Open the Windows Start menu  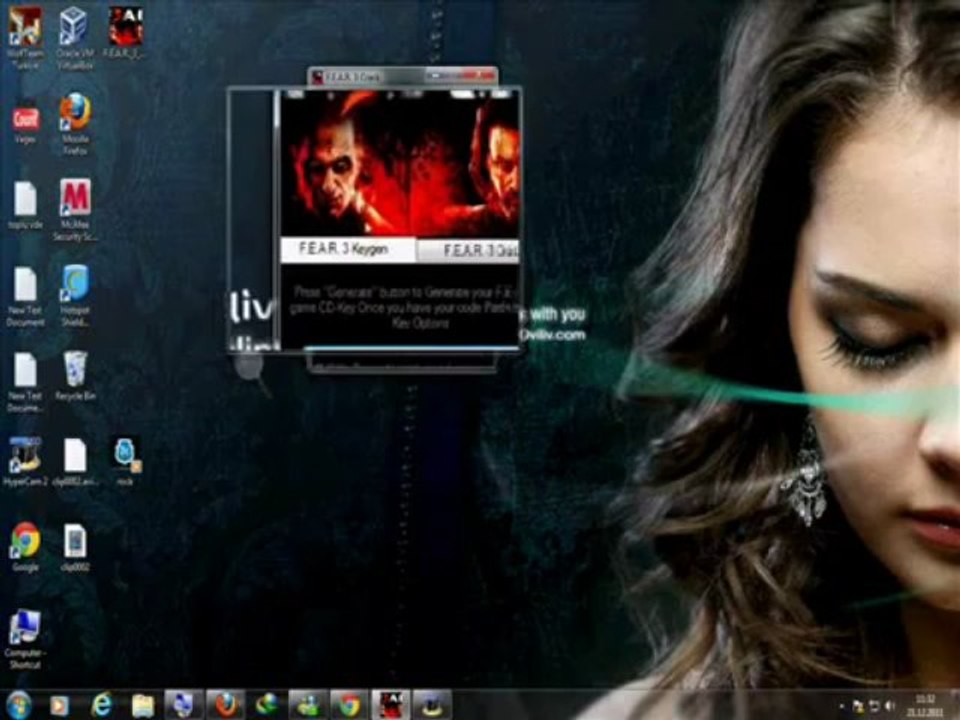tap(18, 705)
